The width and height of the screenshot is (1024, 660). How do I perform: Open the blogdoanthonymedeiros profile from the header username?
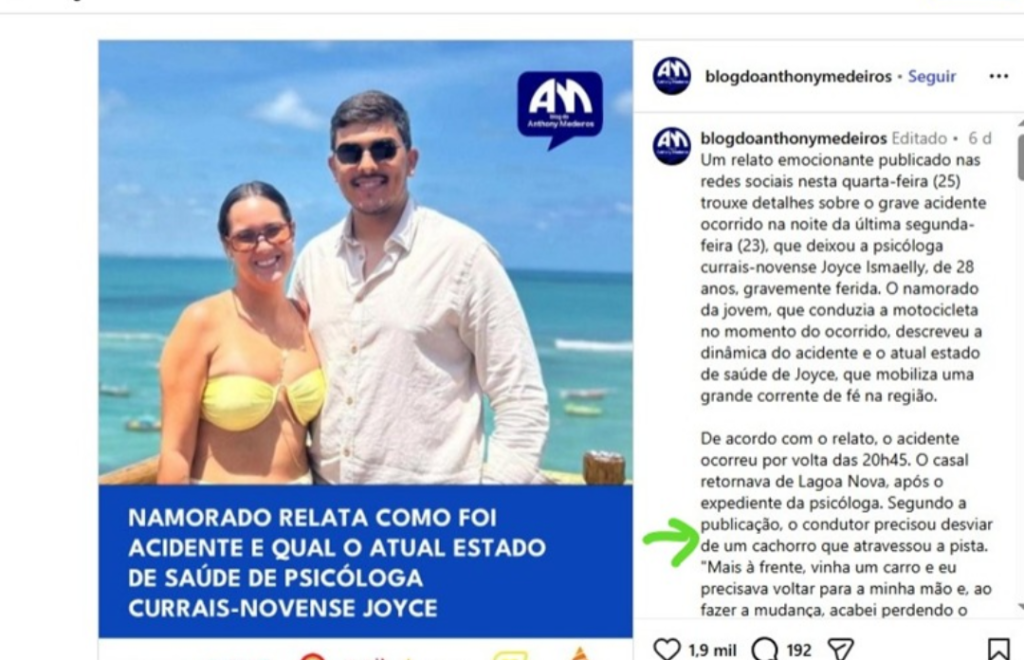[x=798, y=76]
